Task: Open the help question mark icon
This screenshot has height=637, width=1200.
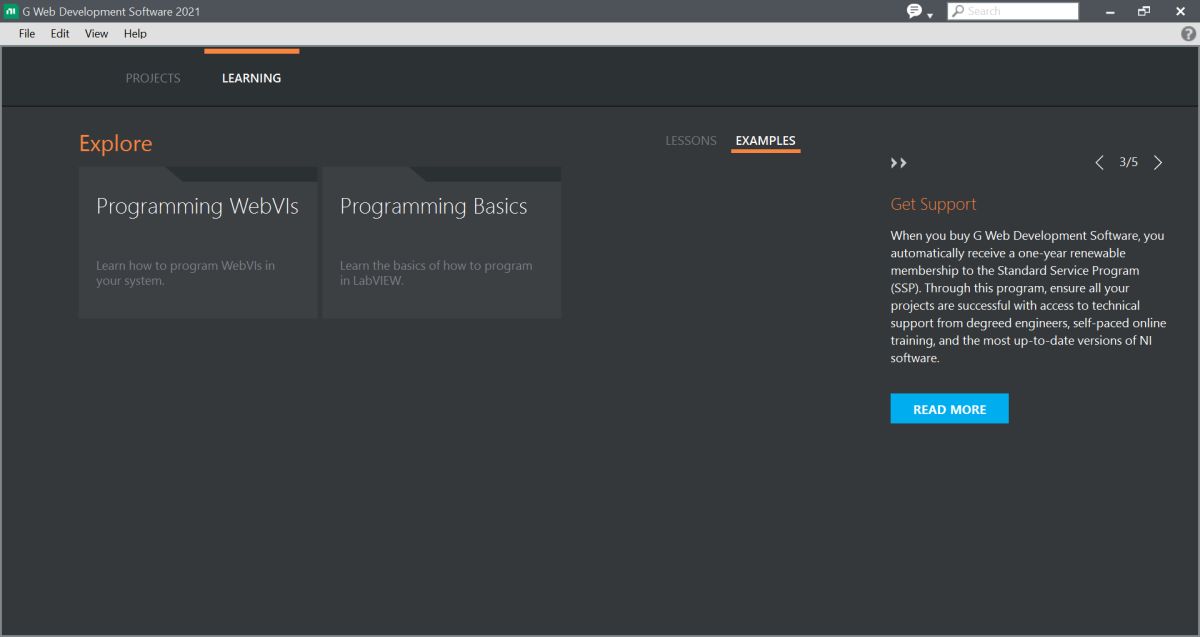Action: 1189,33
